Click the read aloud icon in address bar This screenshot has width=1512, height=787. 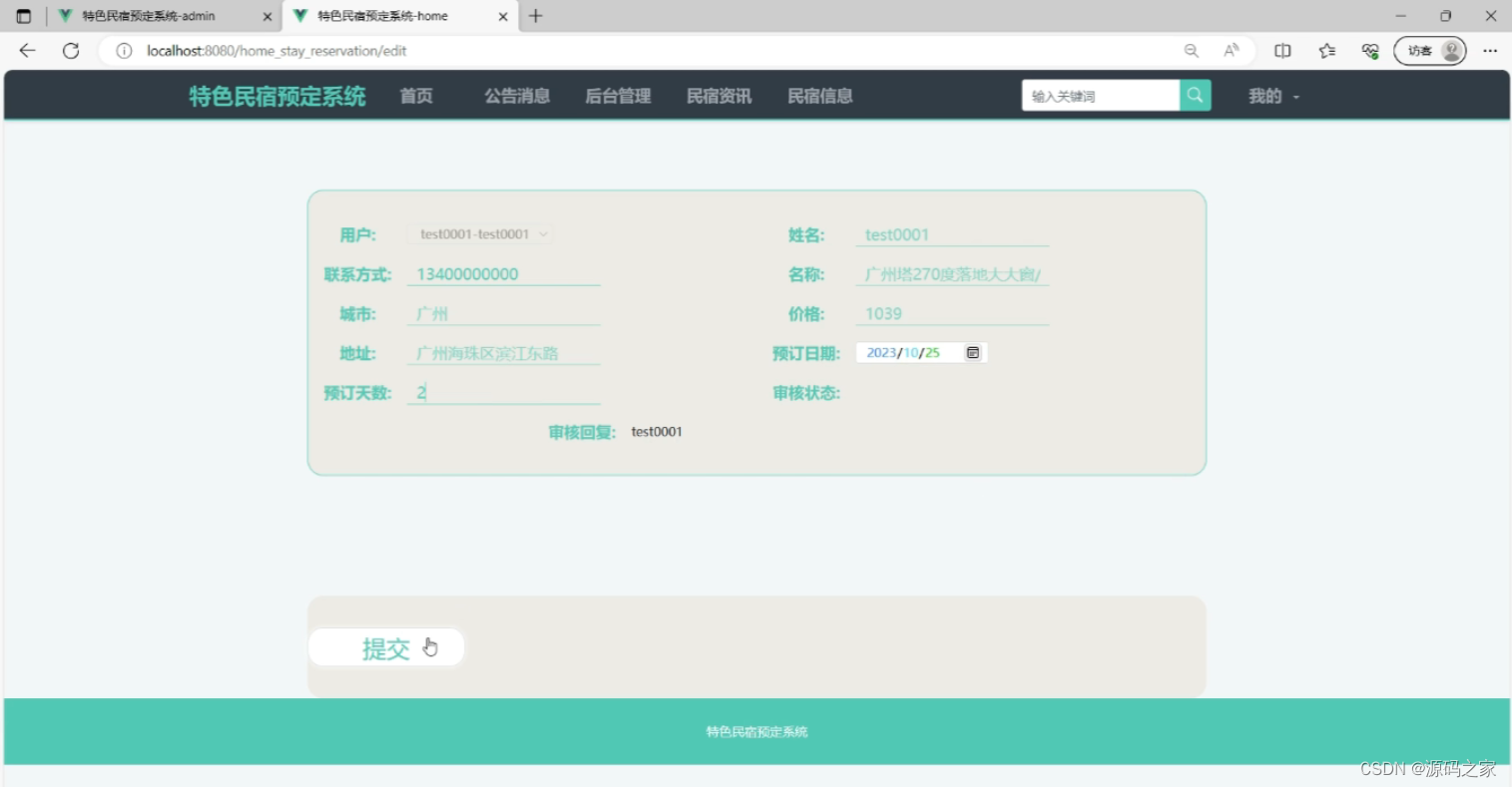pos(1230,50)
